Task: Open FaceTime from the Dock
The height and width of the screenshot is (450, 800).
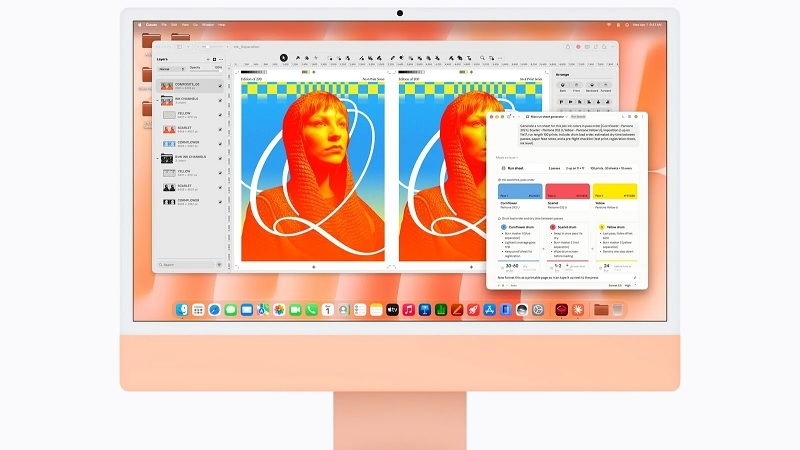Action: click(x=295, y=310)
